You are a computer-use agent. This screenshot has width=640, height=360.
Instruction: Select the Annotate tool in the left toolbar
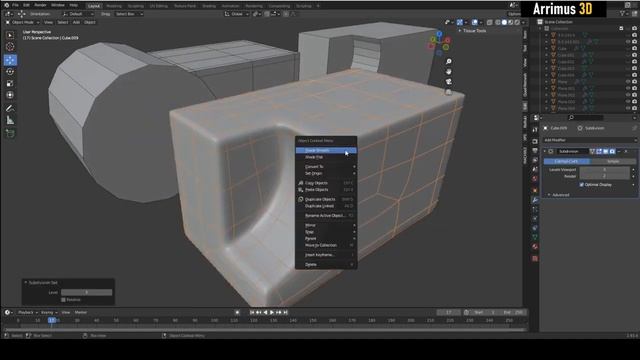[x=10, y=108]
